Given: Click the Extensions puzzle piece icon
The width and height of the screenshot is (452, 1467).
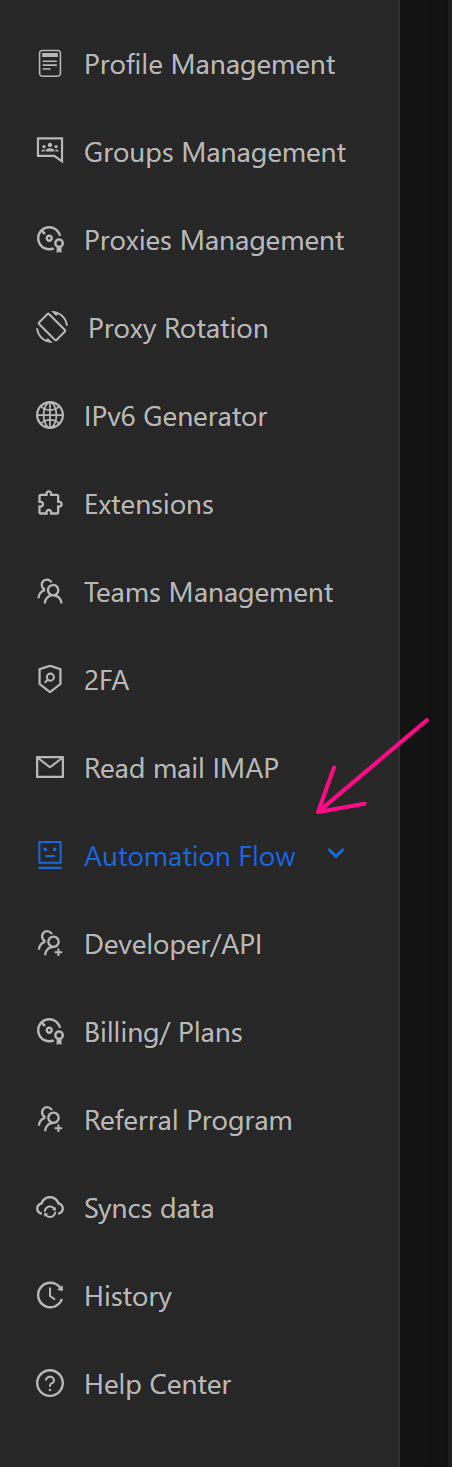Looking at the screenshot, I should [49, 504].
